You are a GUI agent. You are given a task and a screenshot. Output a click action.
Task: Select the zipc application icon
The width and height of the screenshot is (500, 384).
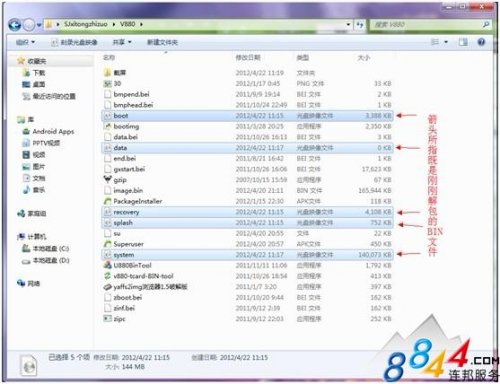pyautogui.click(x=107, y=319)
